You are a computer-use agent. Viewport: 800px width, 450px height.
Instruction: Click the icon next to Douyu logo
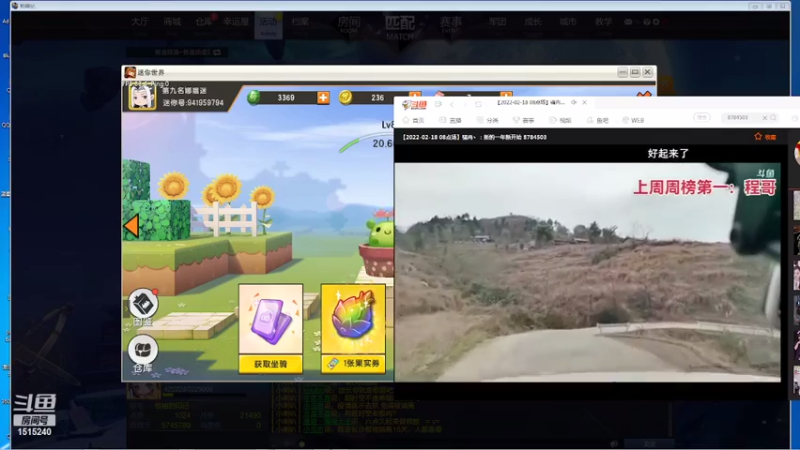tap(438, 104)
